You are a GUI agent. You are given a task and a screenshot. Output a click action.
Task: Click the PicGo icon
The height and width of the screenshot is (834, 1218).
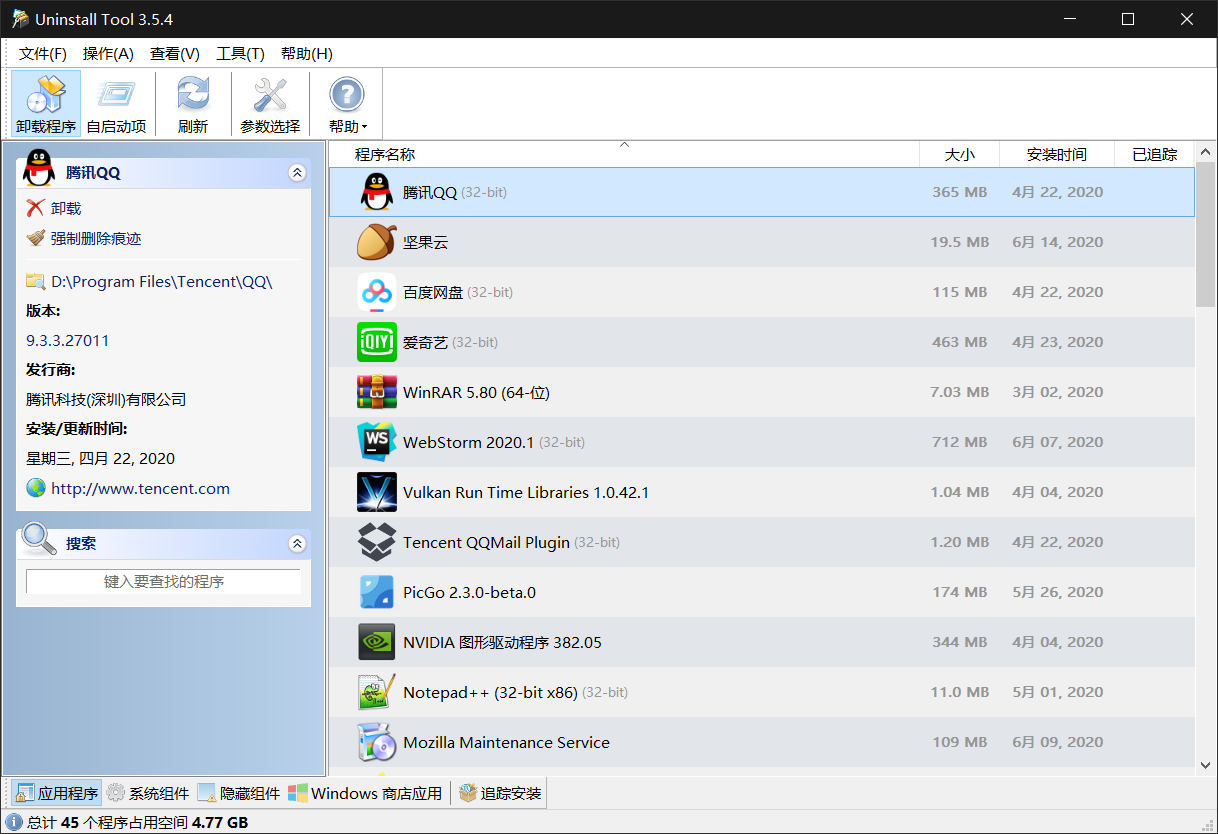(377, 592)
